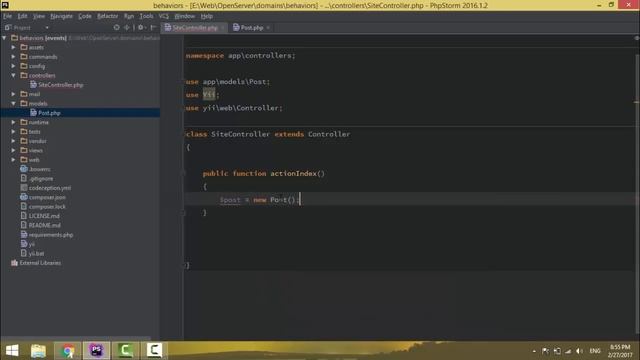This screenshot has height=360, width=640.
Task: Click PhpStorm icon in taskbar
Action: click(96, 351)
